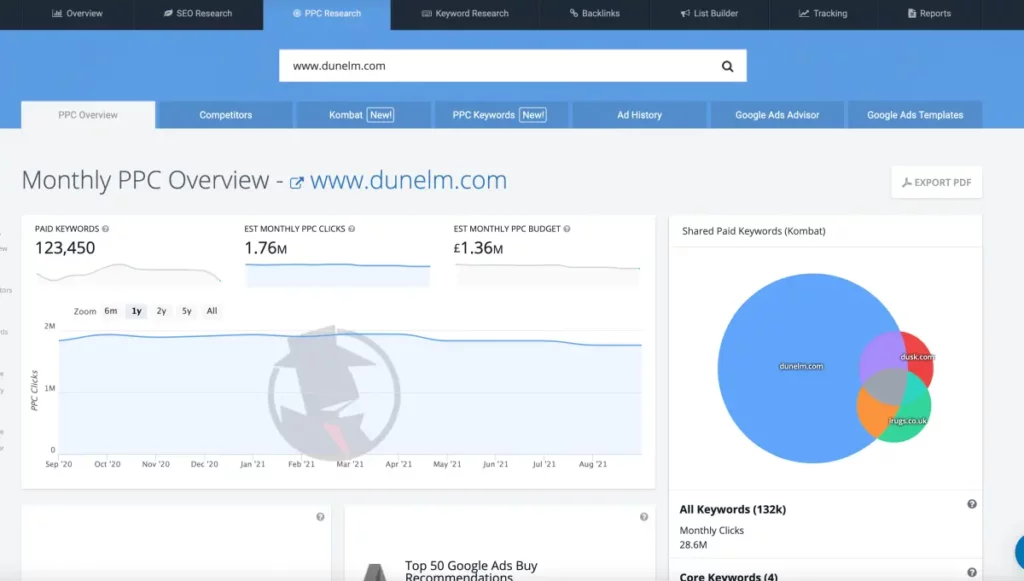Click the Core Keywords help icon
The width and height of the screenshot is (1024, 581).
click(x=972, y=573)
